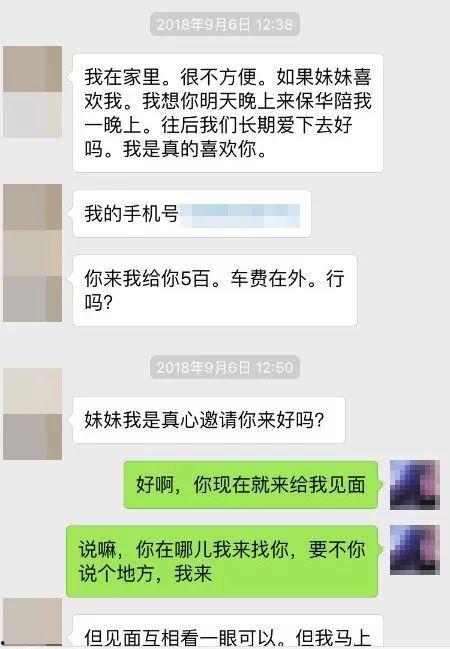Select the partial '但见面互相看一眼可以' bubble
450x649 pixels.
pyautogui.click(x=228, y=632)
